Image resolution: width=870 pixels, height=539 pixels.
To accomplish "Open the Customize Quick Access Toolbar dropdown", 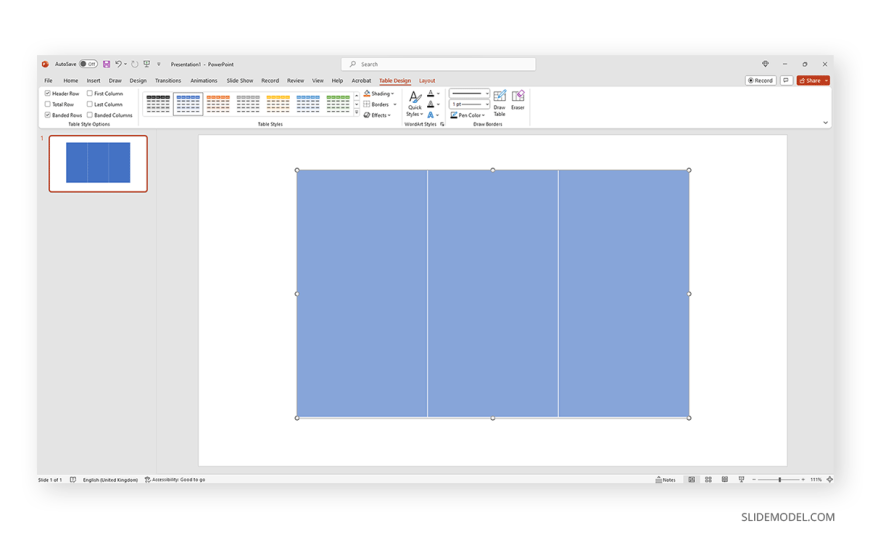I will [159, 64].
